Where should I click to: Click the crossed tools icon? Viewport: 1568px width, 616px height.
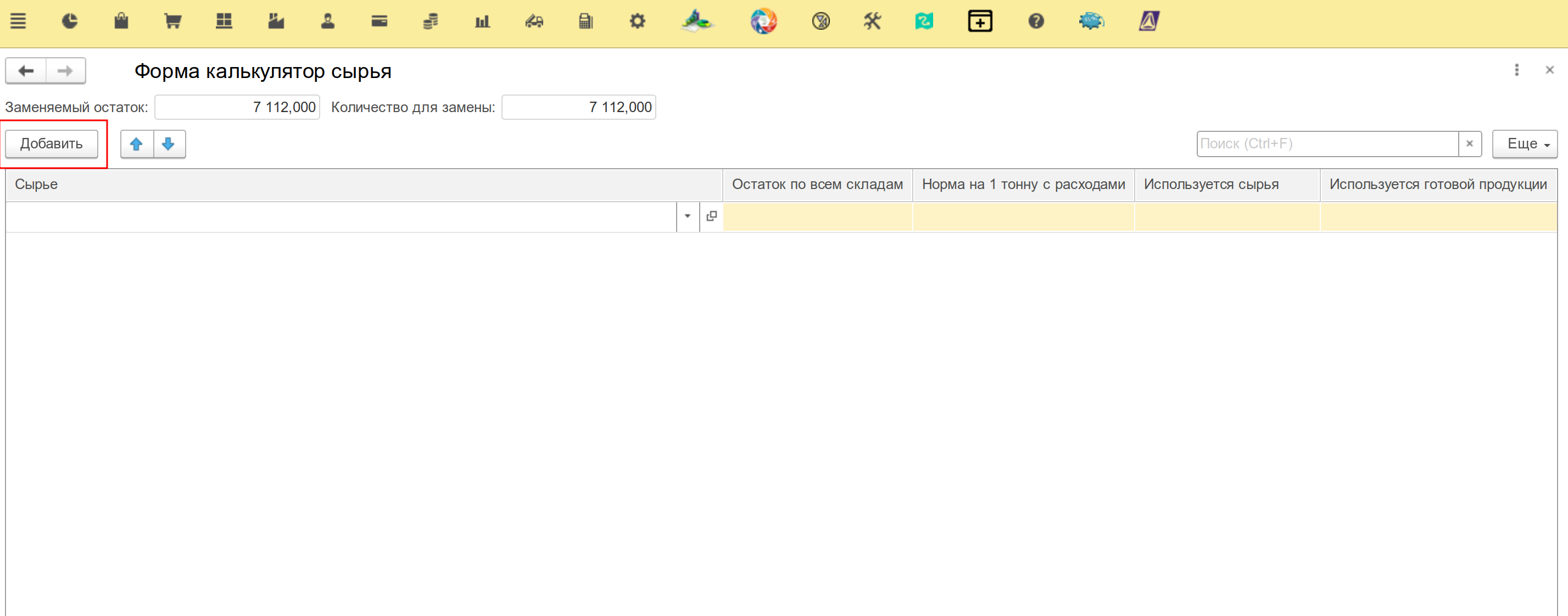tap(872, 21)
